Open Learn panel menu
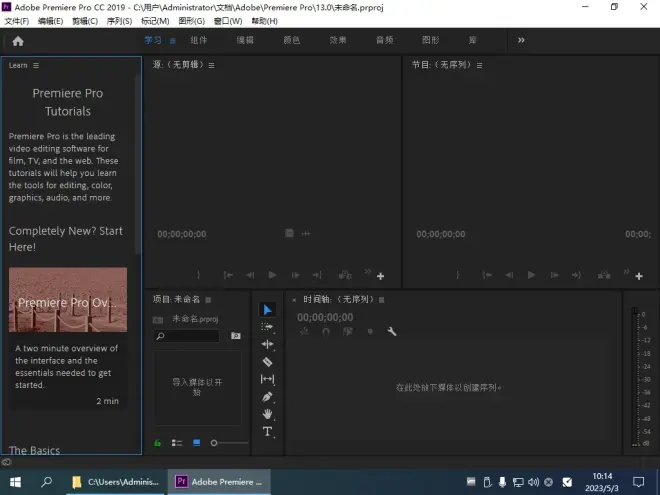The width and height of the screenshot is (660, 495). 36,65
